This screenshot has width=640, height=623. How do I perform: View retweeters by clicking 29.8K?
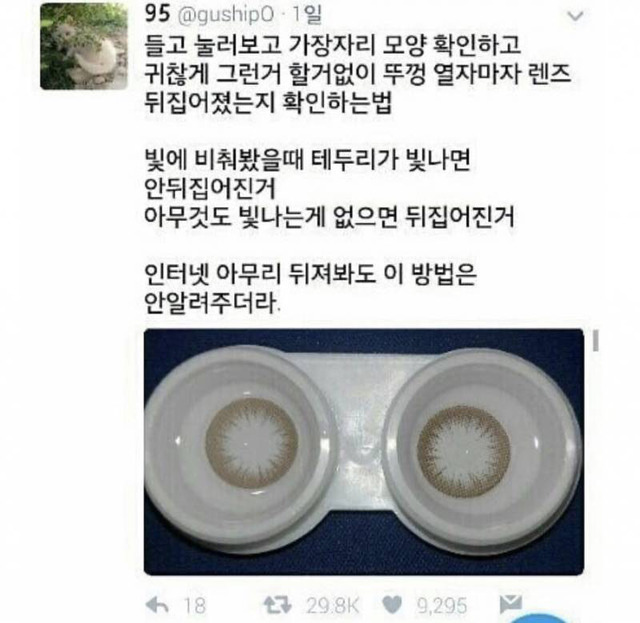coord(333,605)
